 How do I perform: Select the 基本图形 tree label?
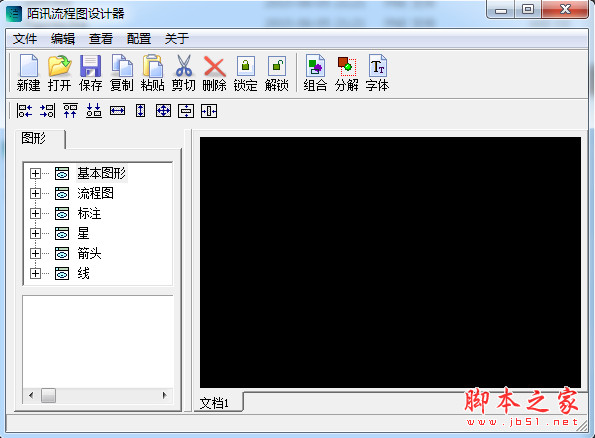coord(102,173)
